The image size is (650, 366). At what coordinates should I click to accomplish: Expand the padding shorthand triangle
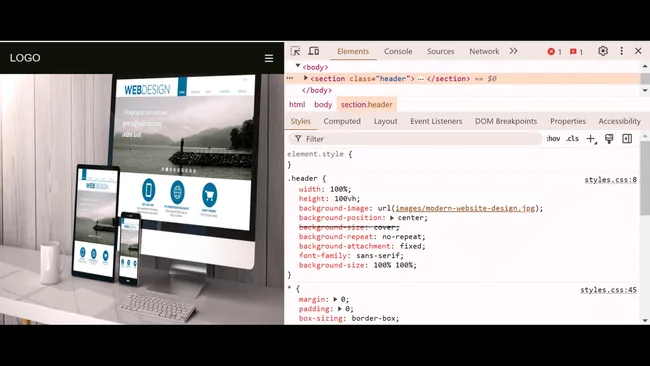click(x=340, y=308)
